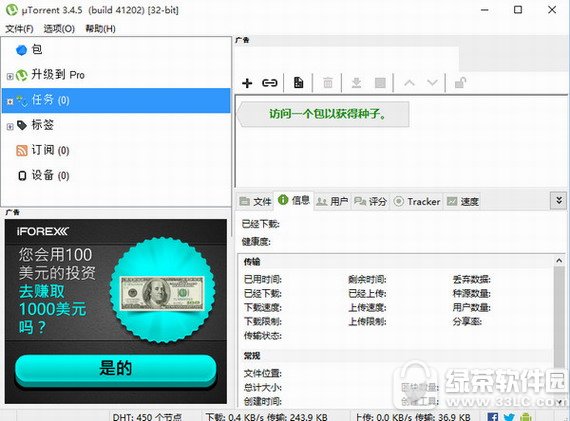
Task: Click the 已用时间 label
Action: tap(262, 280)
